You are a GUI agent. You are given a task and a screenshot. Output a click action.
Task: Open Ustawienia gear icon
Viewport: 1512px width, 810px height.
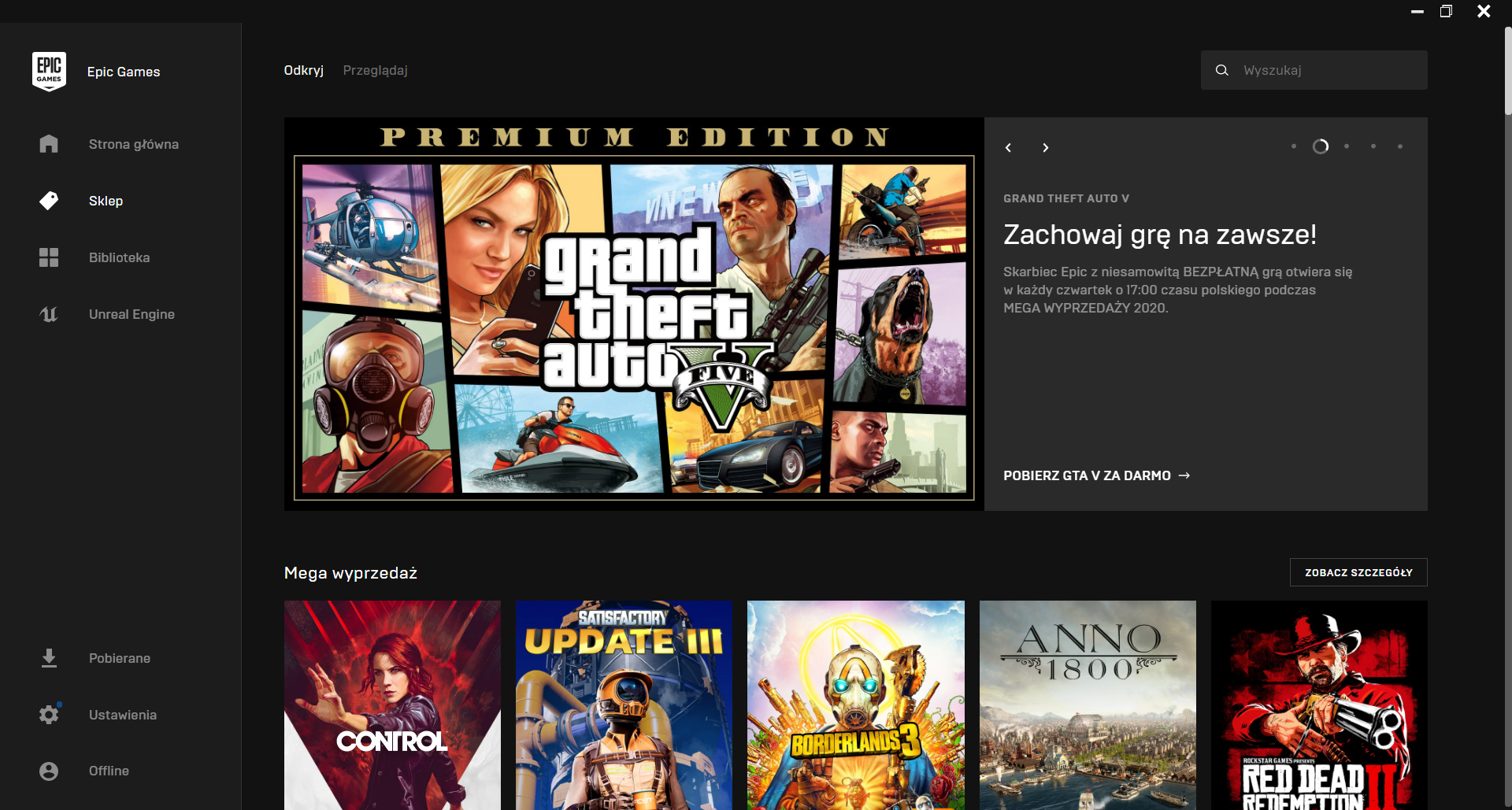(x=49, y=715)
